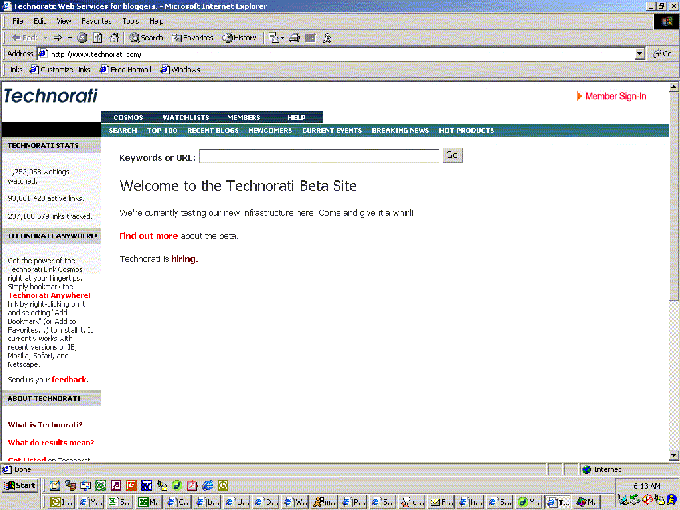
Task: Click the Refresh page icon
Action: click(98, 38)
